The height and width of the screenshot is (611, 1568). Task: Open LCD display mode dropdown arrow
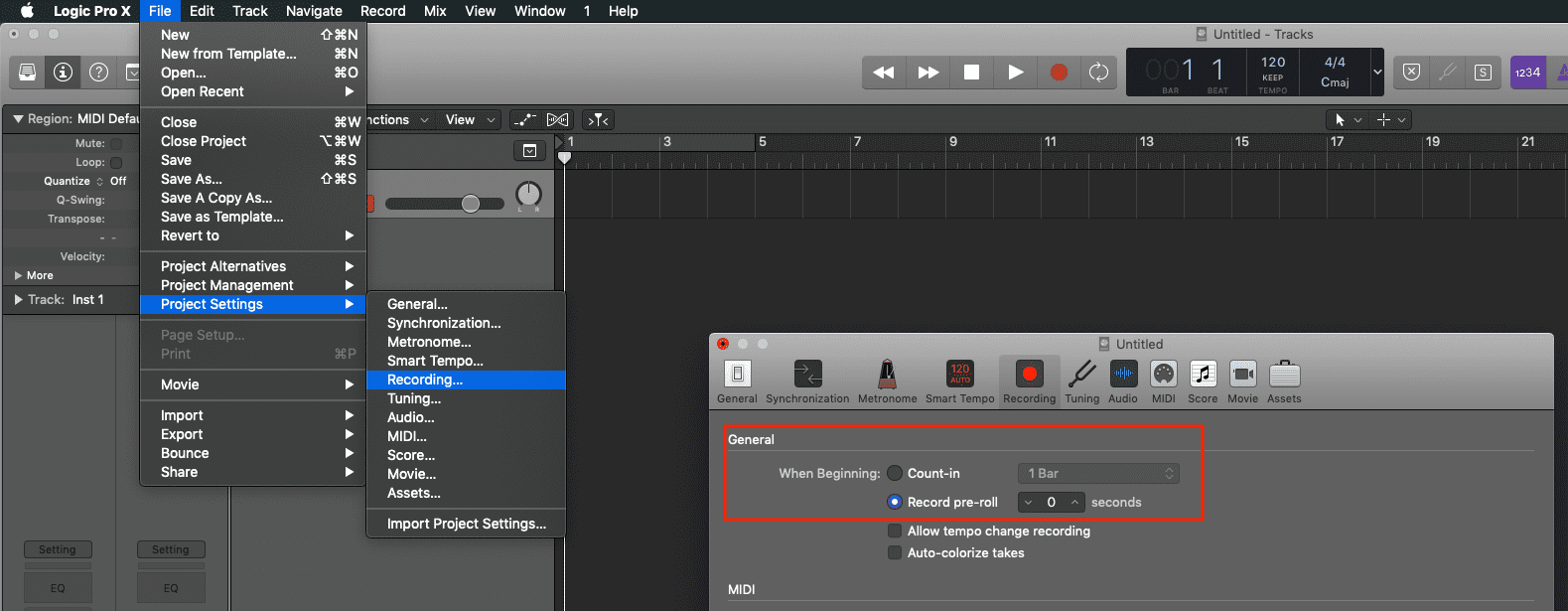pos(1377,72)
